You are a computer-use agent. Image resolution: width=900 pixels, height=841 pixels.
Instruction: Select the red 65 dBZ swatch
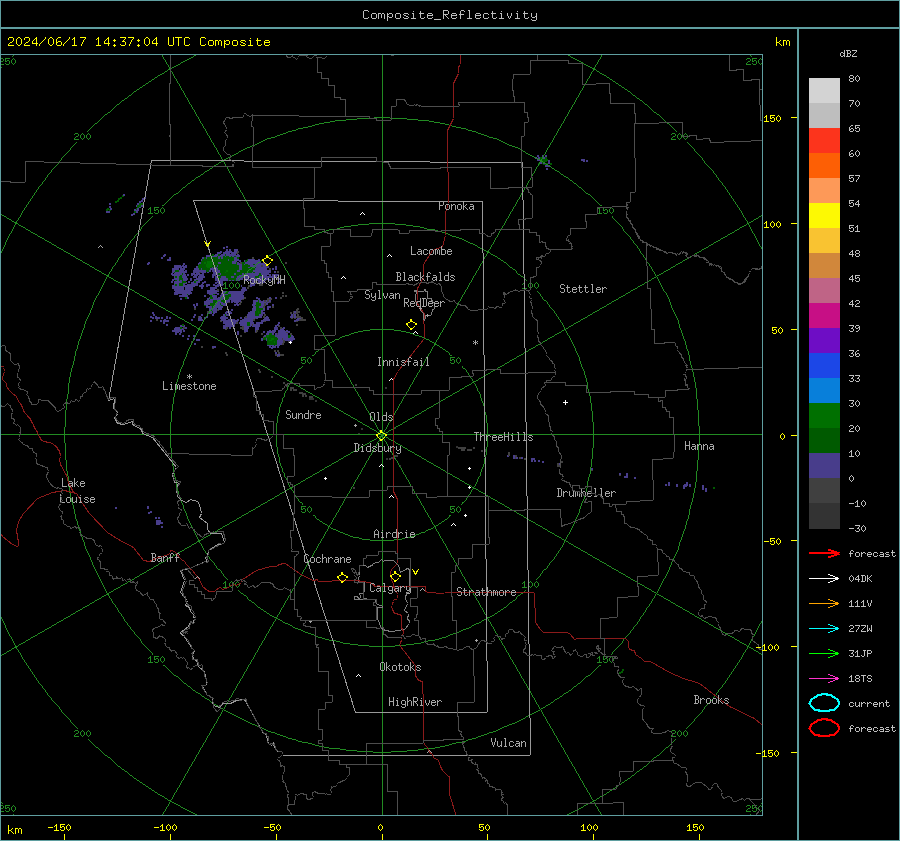[824, 140]
